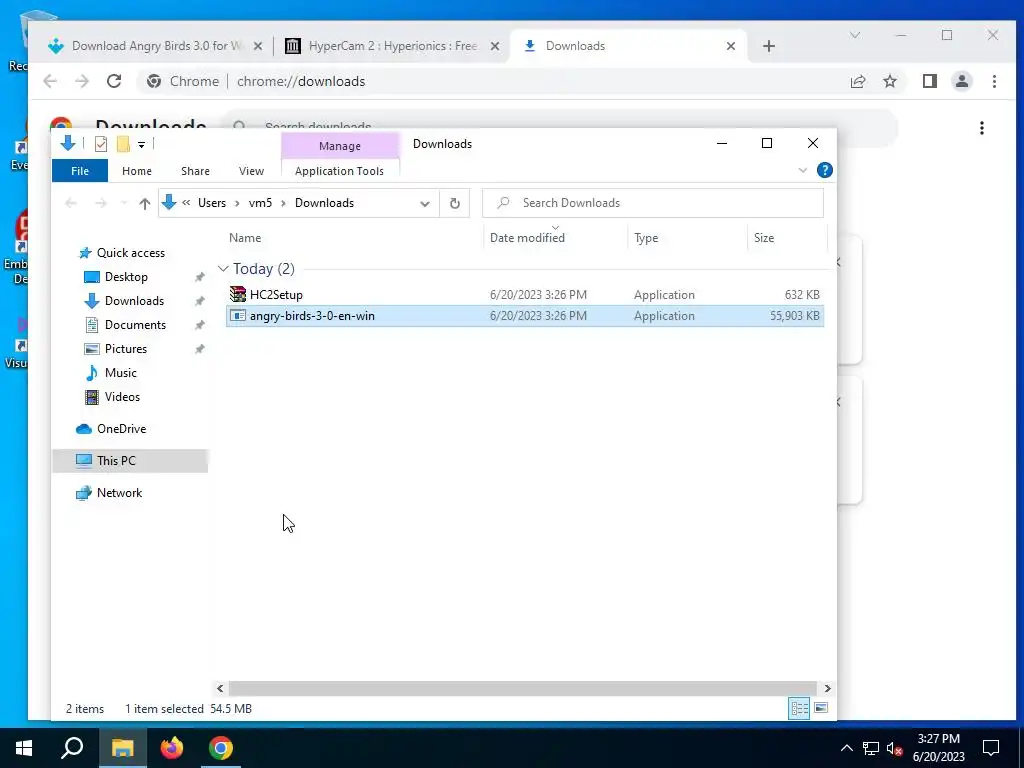Select the HC2Setup file icon
This screenshot has height=768, width=1024.
pyautogui.click(x=238, y=294)
